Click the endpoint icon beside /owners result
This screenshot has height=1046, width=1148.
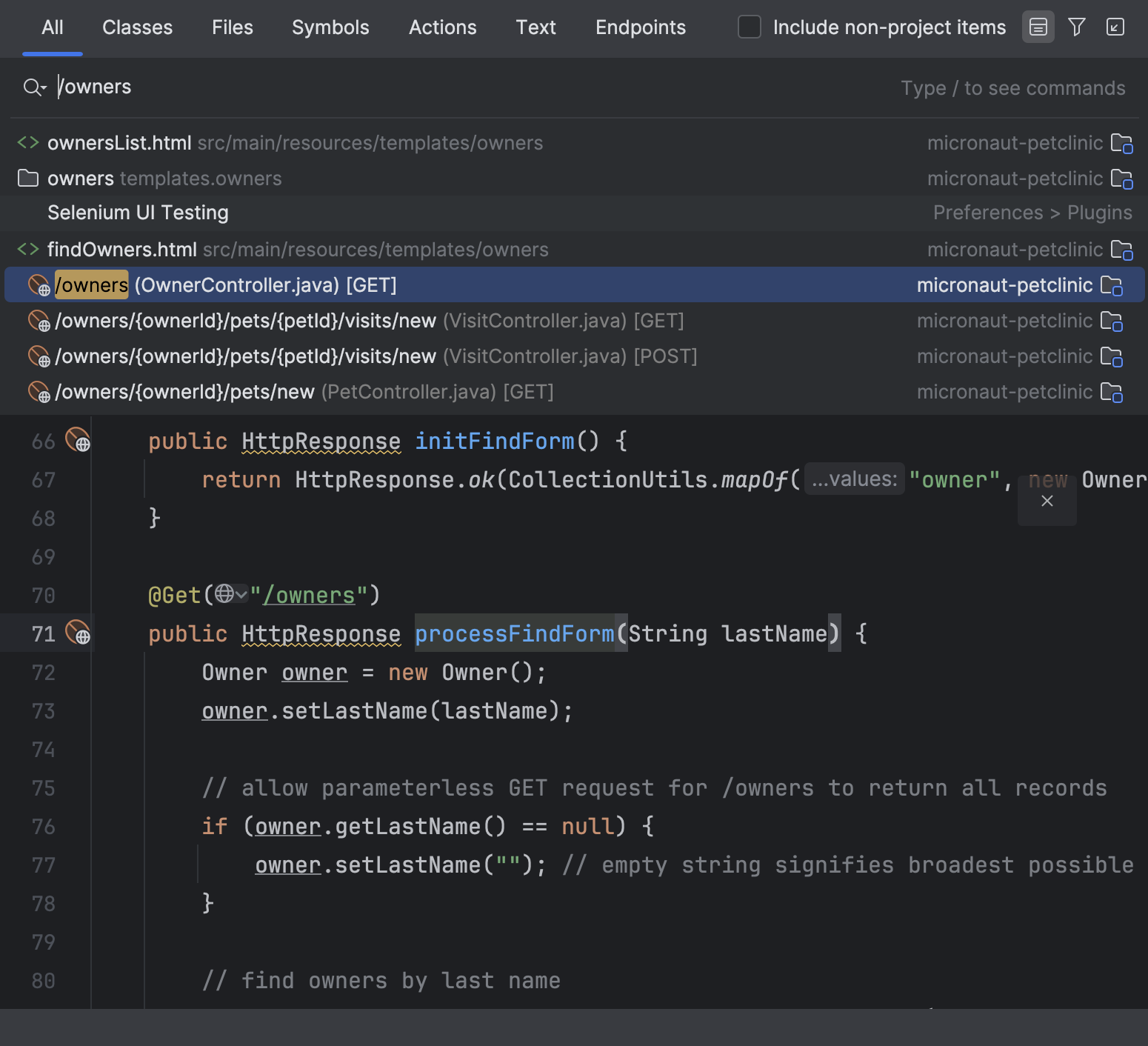coord(39,285)
